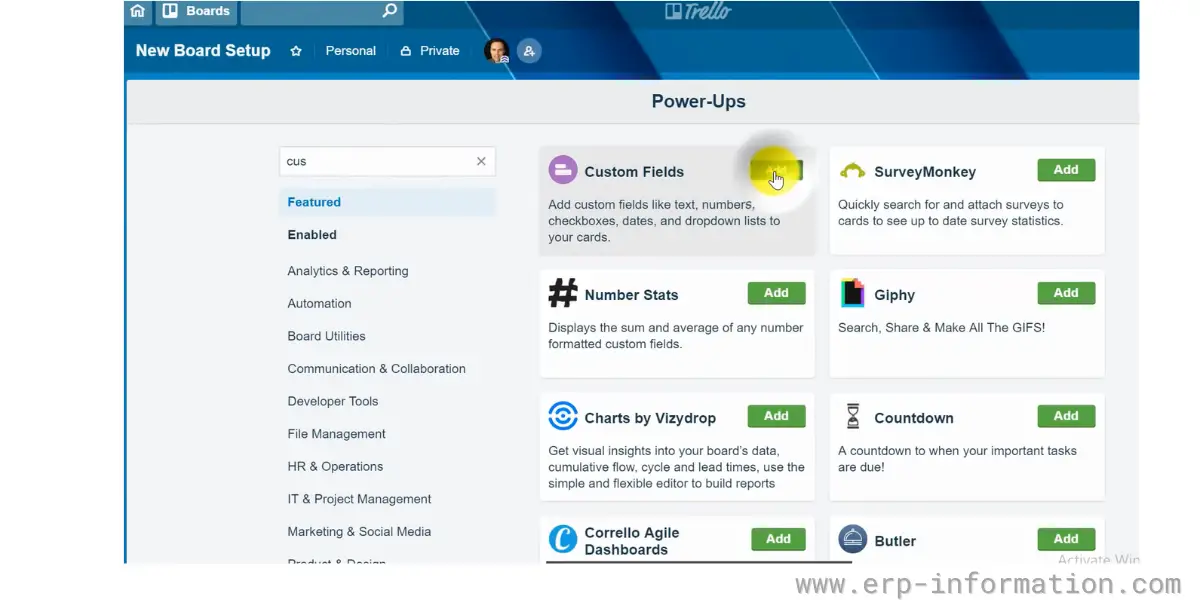Click the Countdown description text
Image resolution: width=1200 pixels, height=600 pixels.
pos(957,459)
